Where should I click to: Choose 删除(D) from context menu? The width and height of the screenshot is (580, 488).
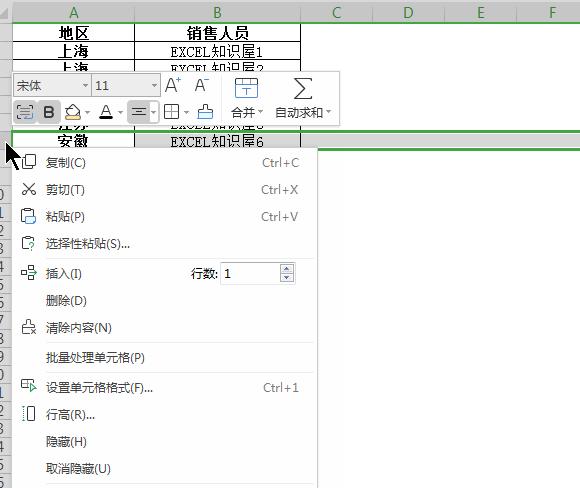coord(164,301)
